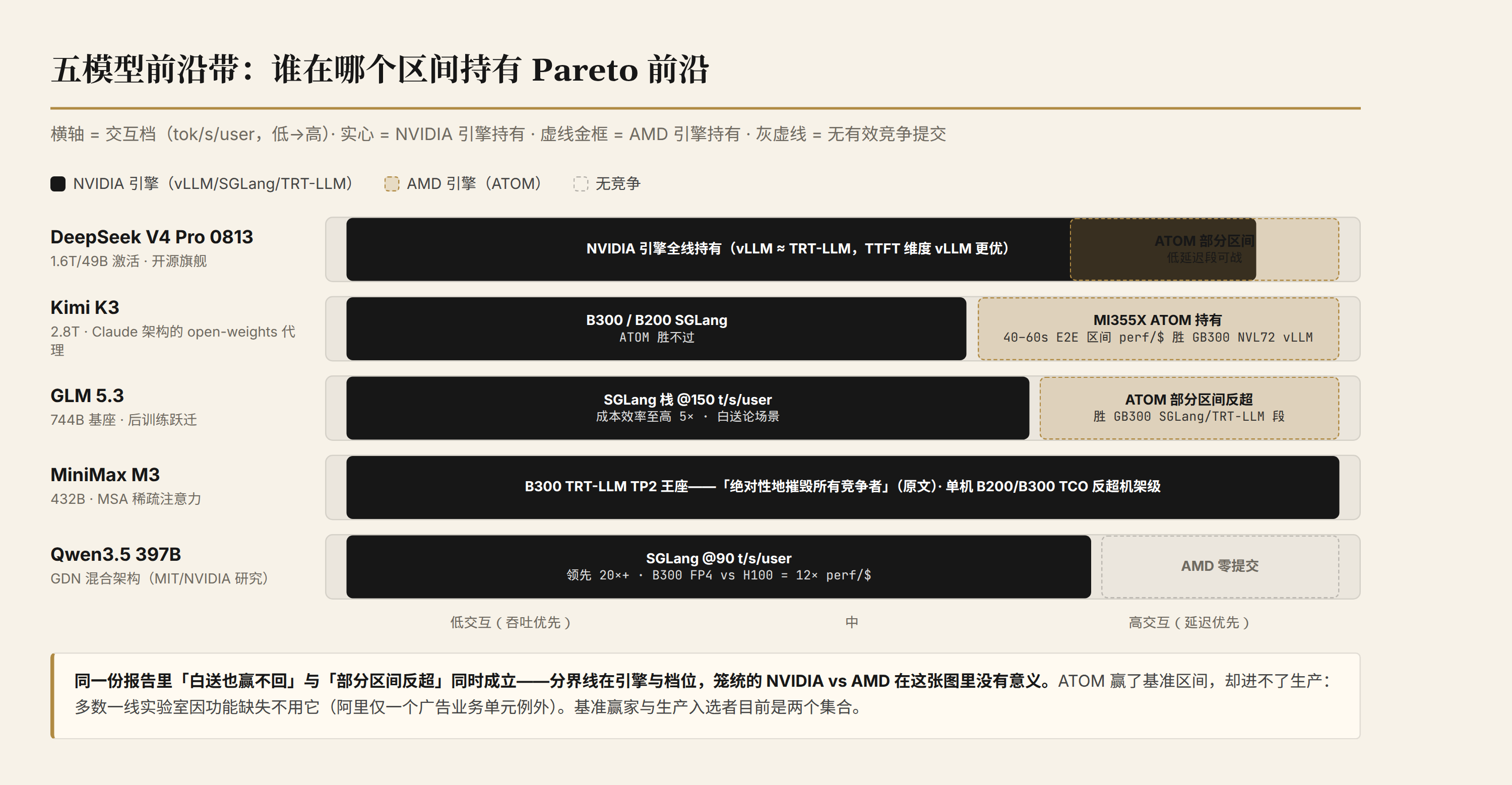Click the Kimi K3 description 2.8T · Claude 架构
The image size is (1512, 785).
coord(173,341)
